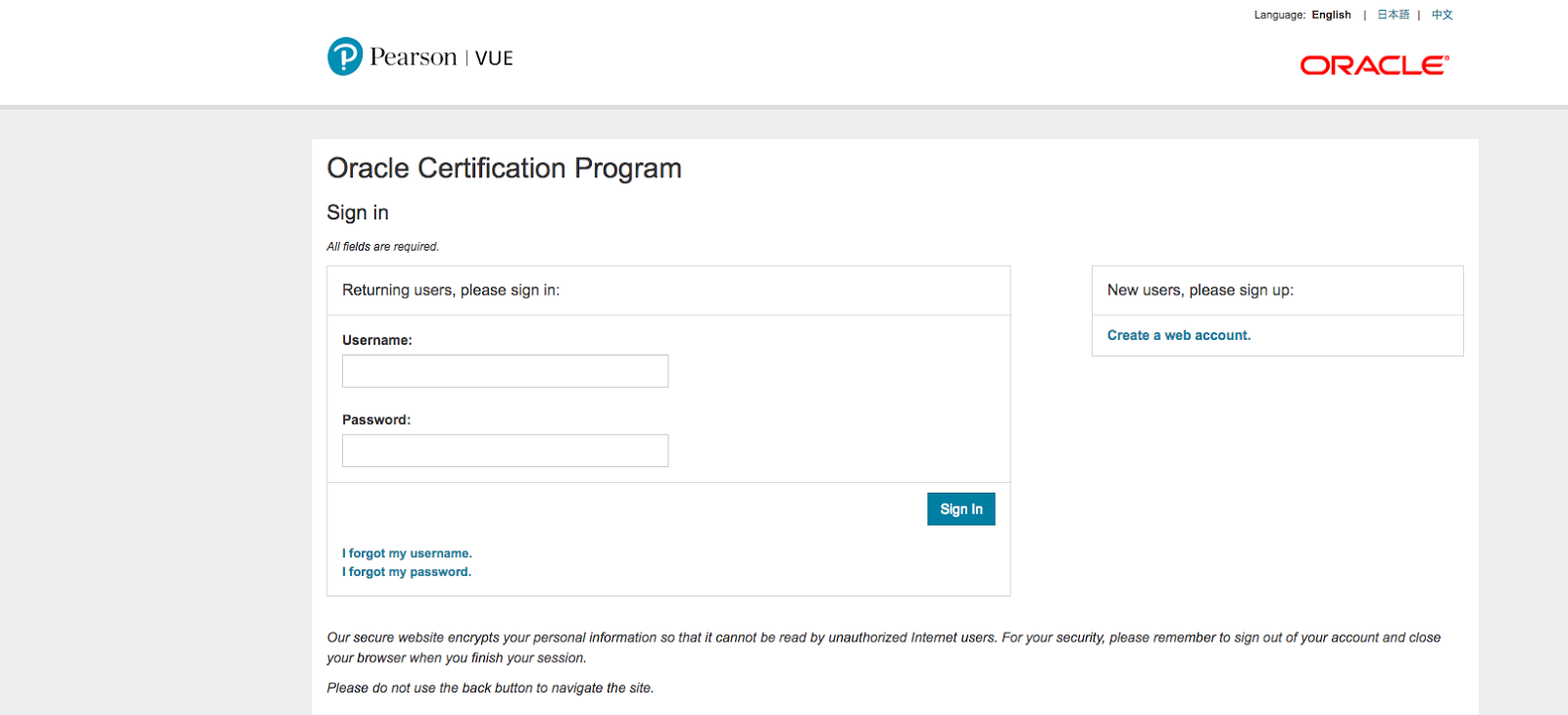
Task: Focus the Username input field
Action: click(x=505, y=371)
